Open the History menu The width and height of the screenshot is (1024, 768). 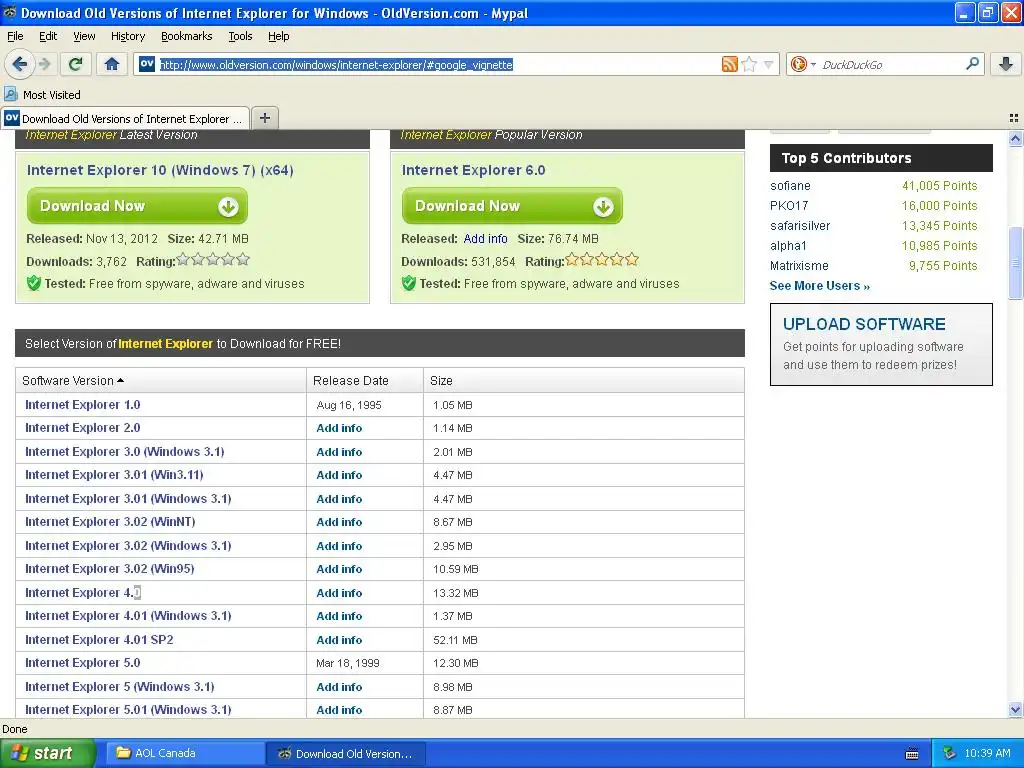(127, 36)
